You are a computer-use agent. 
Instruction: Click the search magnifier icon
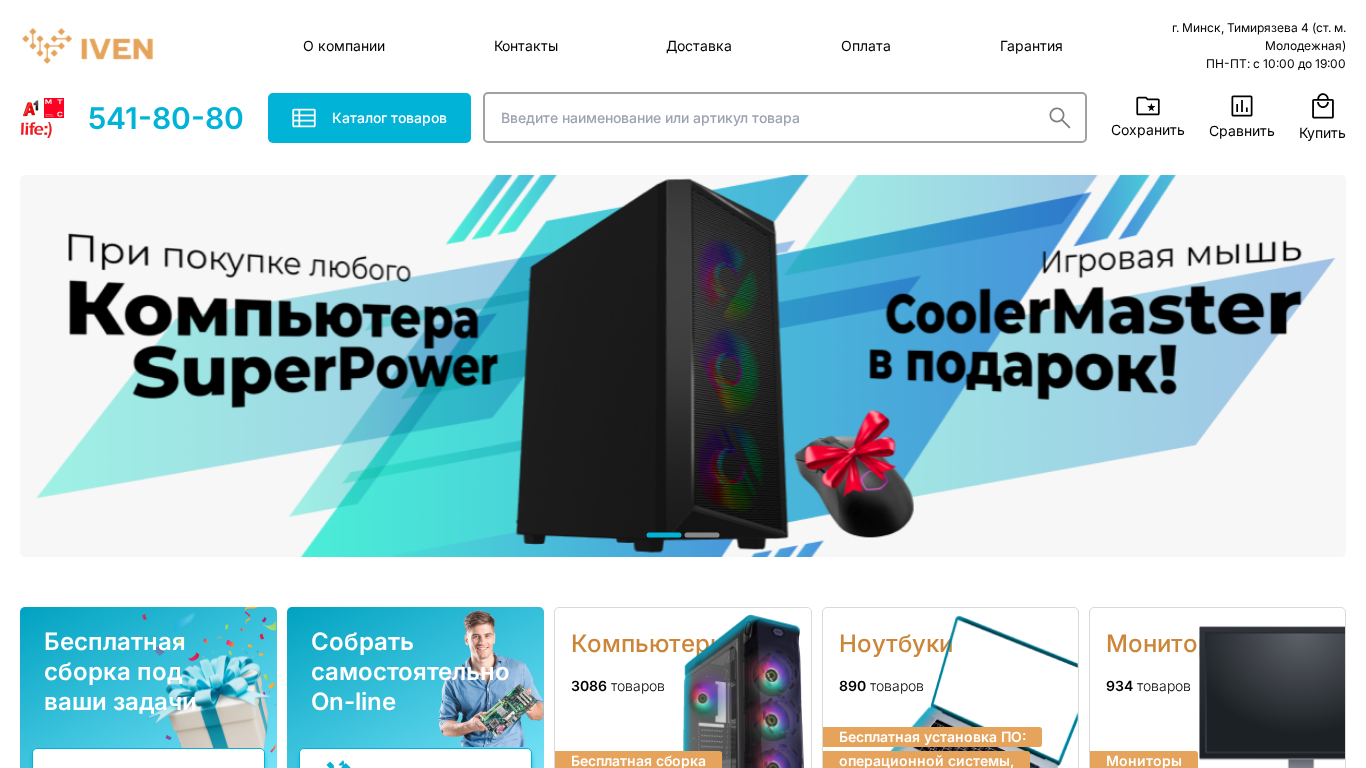point(1060,118)
